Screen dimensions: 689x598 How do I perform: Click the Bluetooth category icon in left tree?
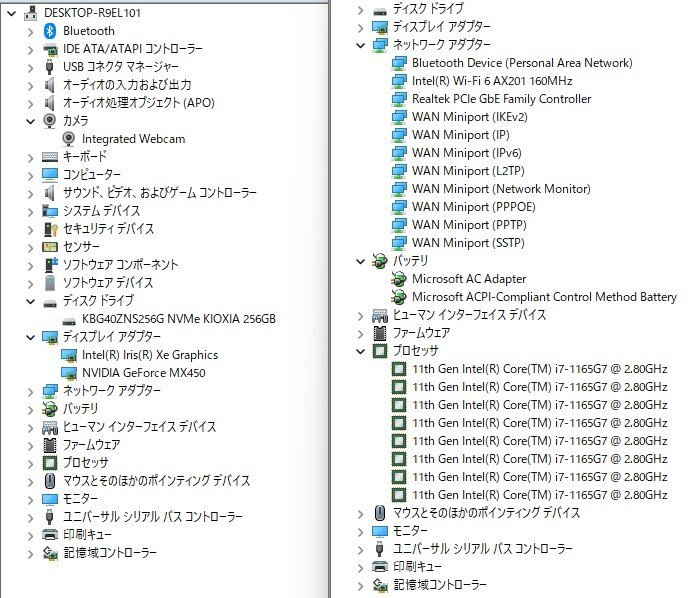click(x=50, y=31)
